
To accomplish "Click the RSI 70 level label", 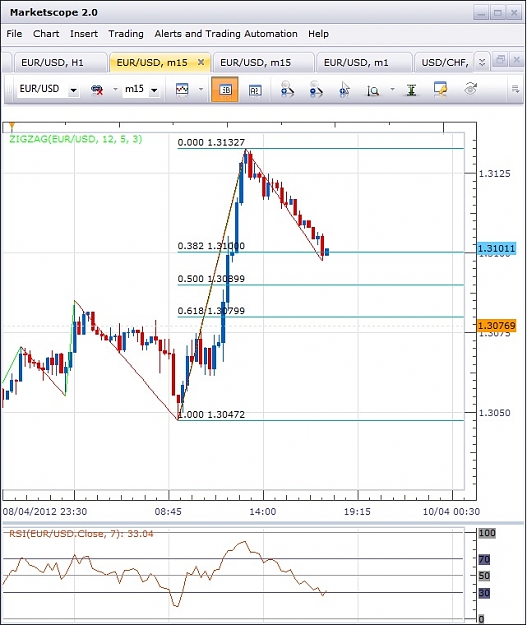I will tap(484, 559).
